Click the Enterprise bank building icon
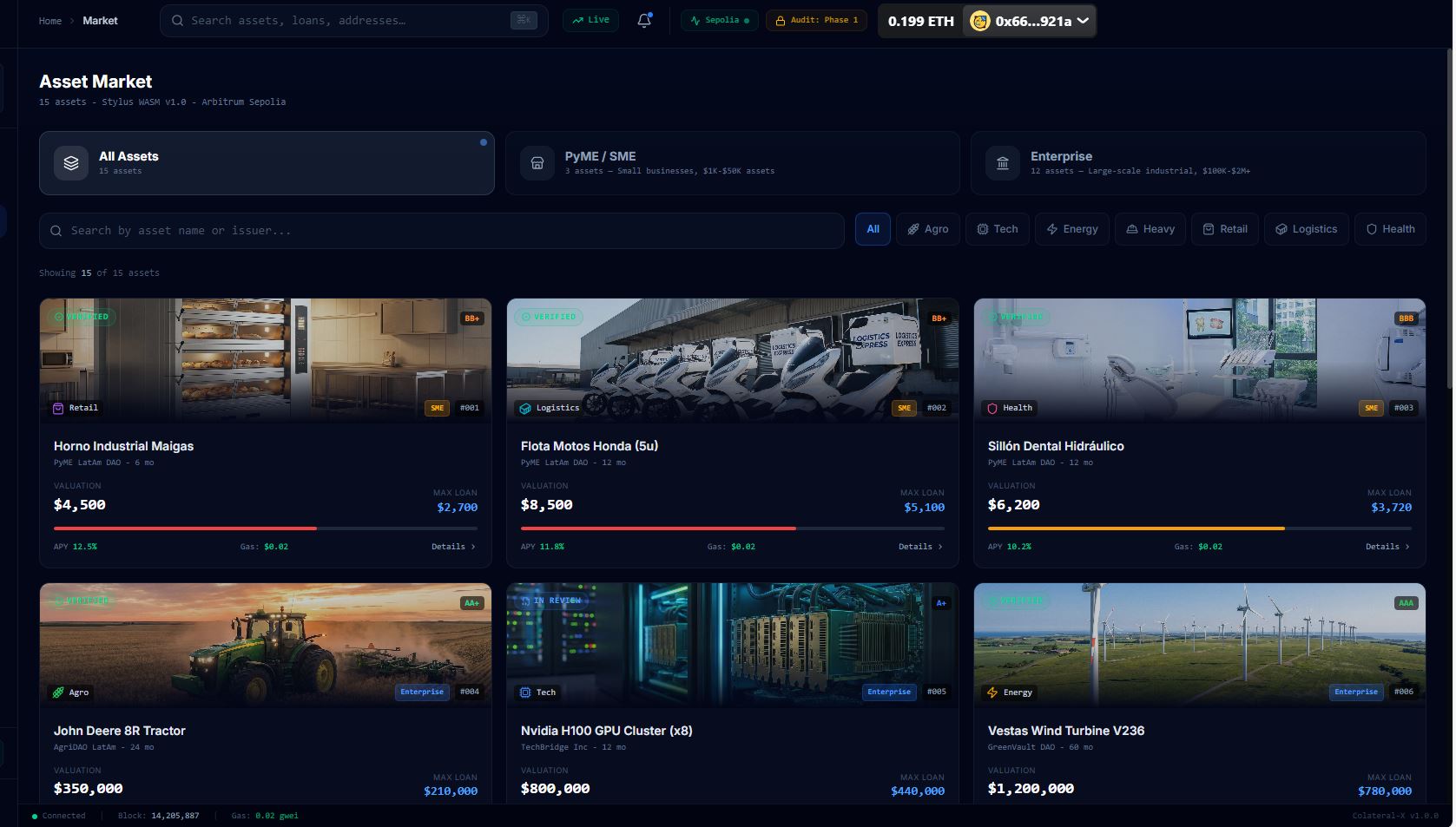The image size is (1456, 827). tap(1002, 163)
